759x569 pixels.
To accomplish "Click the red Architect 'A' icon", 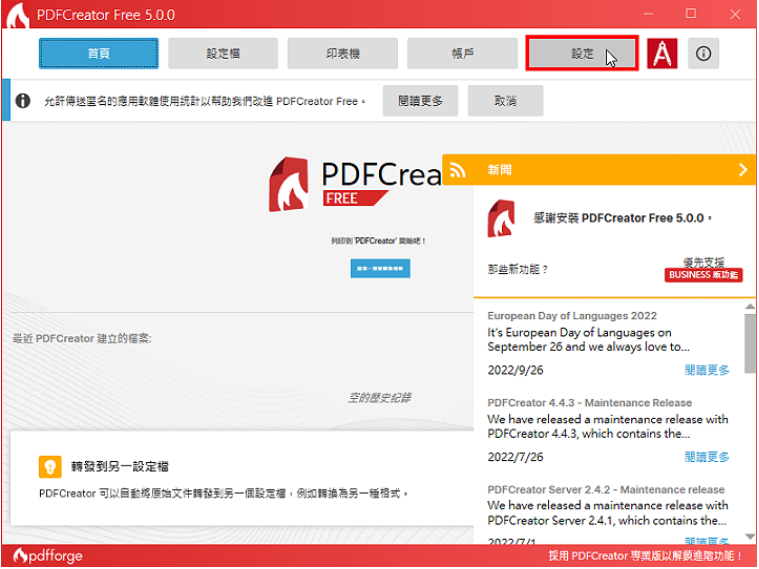I will coord(662,53).
